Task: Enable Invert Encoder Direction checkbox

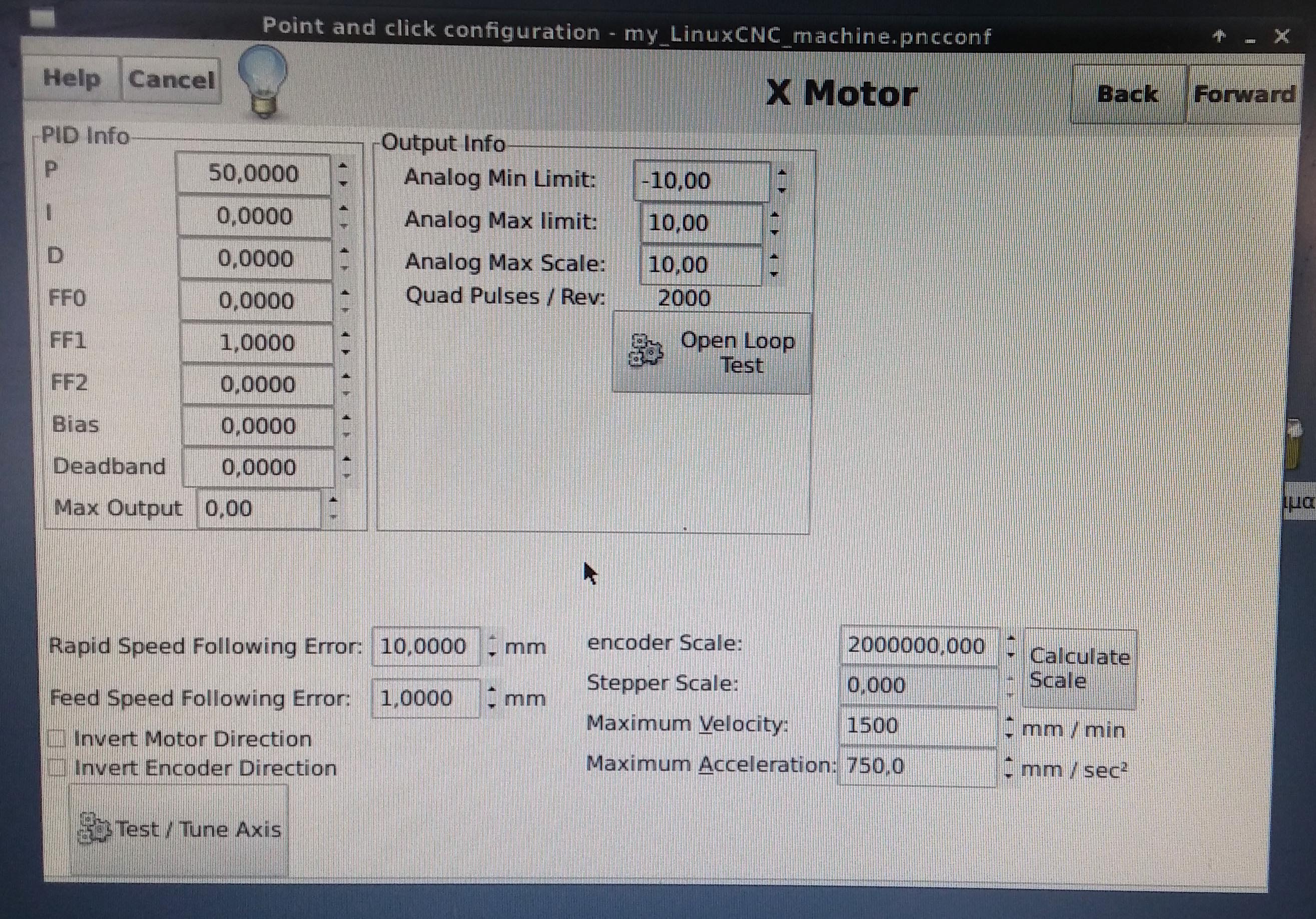Action: coord(57,768)
